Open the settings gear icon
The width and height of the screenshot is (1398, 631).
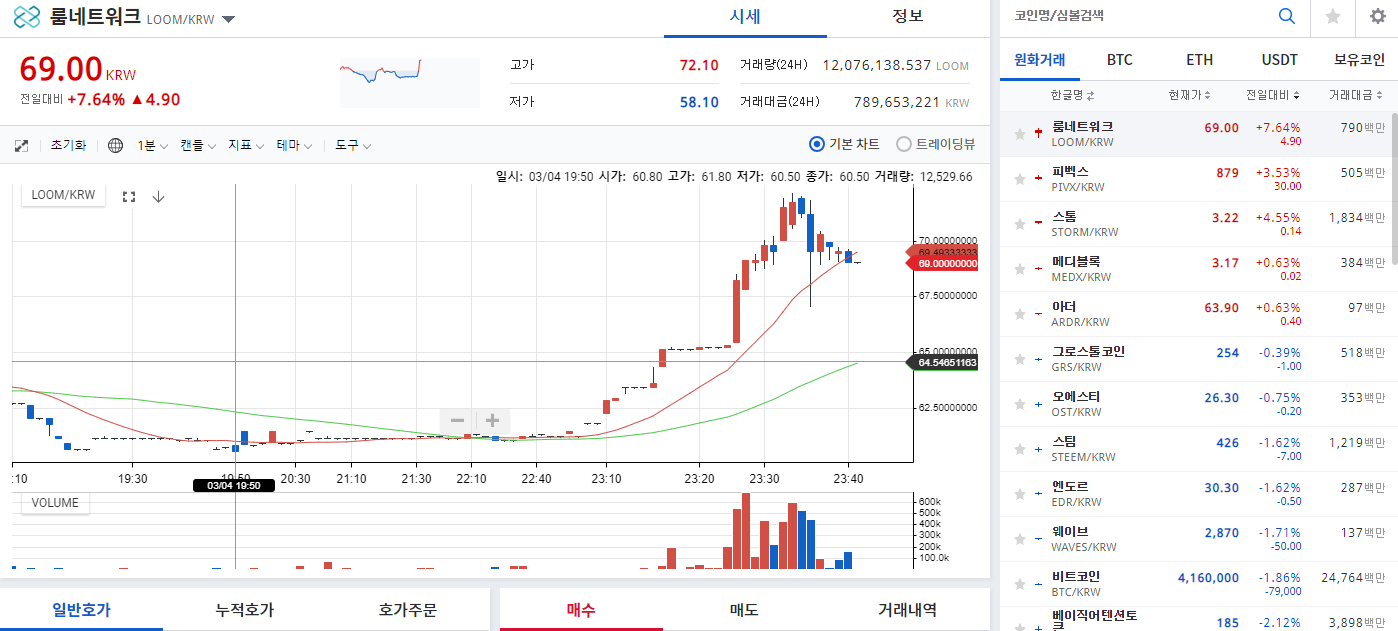[1377, 16]
